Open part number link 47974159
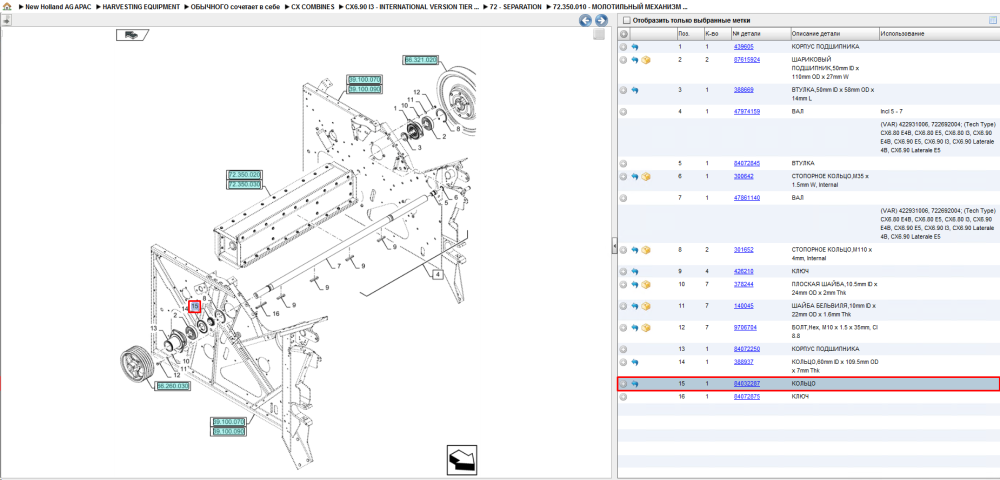 coord(747,112)
